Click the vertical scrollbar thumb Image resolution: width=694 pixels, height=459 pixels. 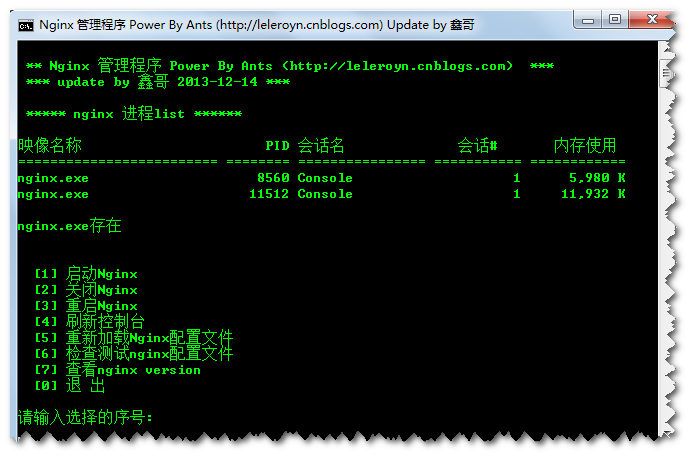pos(665,73)
